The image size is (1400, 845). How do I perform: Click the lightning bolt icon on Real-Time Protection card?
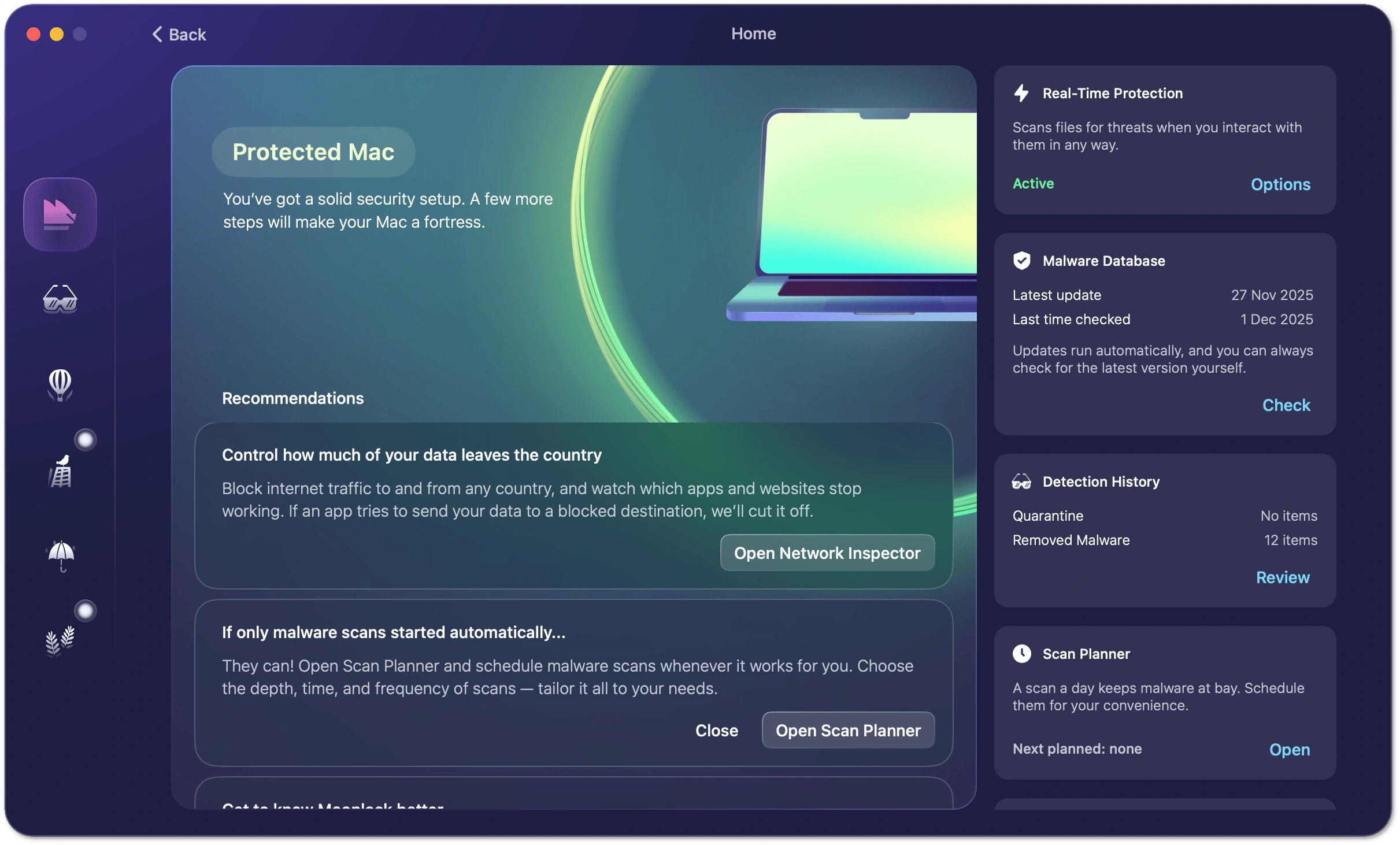[1021, 93]
